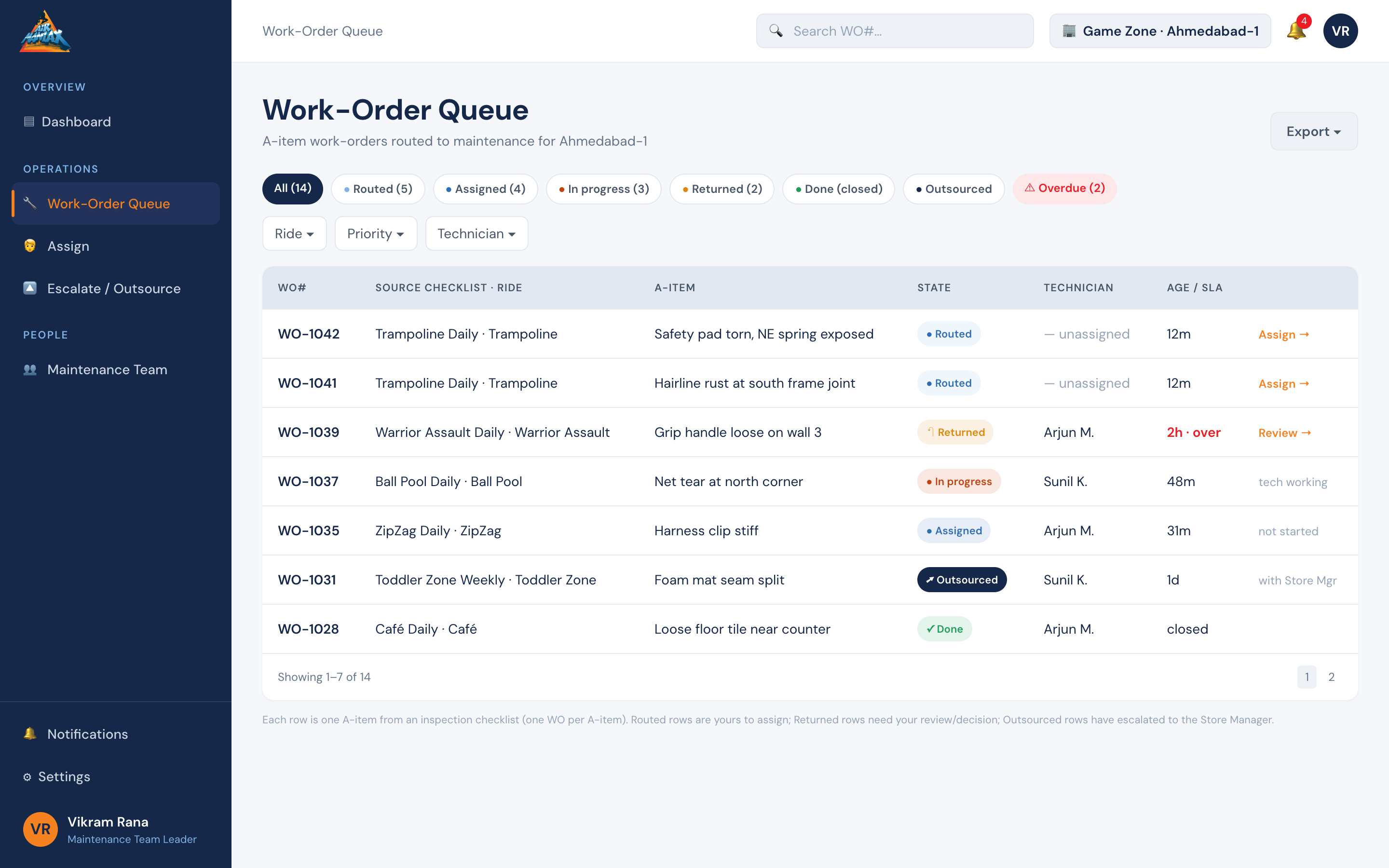Click the STATE column header

[934, 287]
